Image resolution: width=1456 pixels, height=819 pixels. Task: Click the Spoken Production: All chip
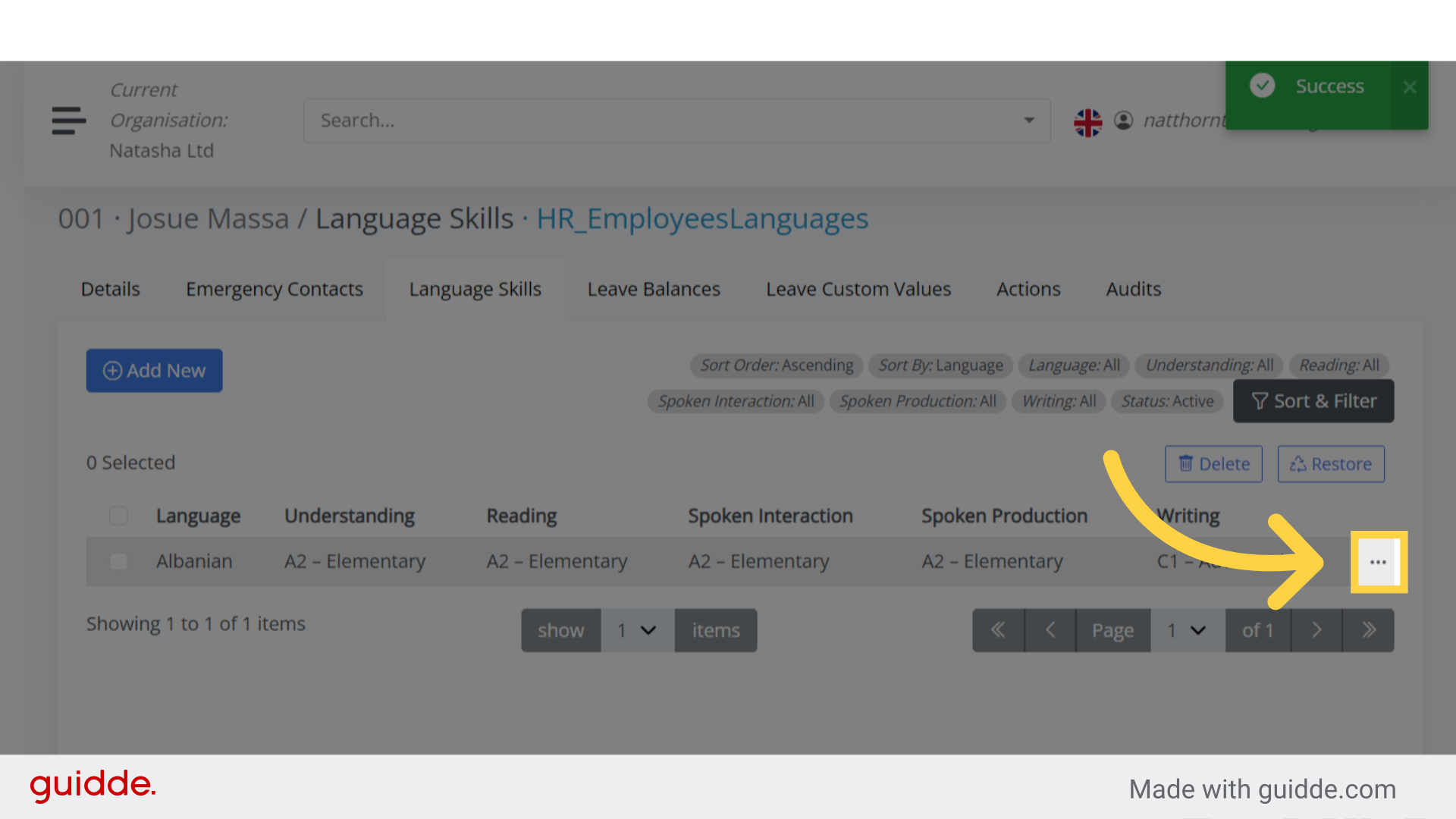[x=918, y=401]
